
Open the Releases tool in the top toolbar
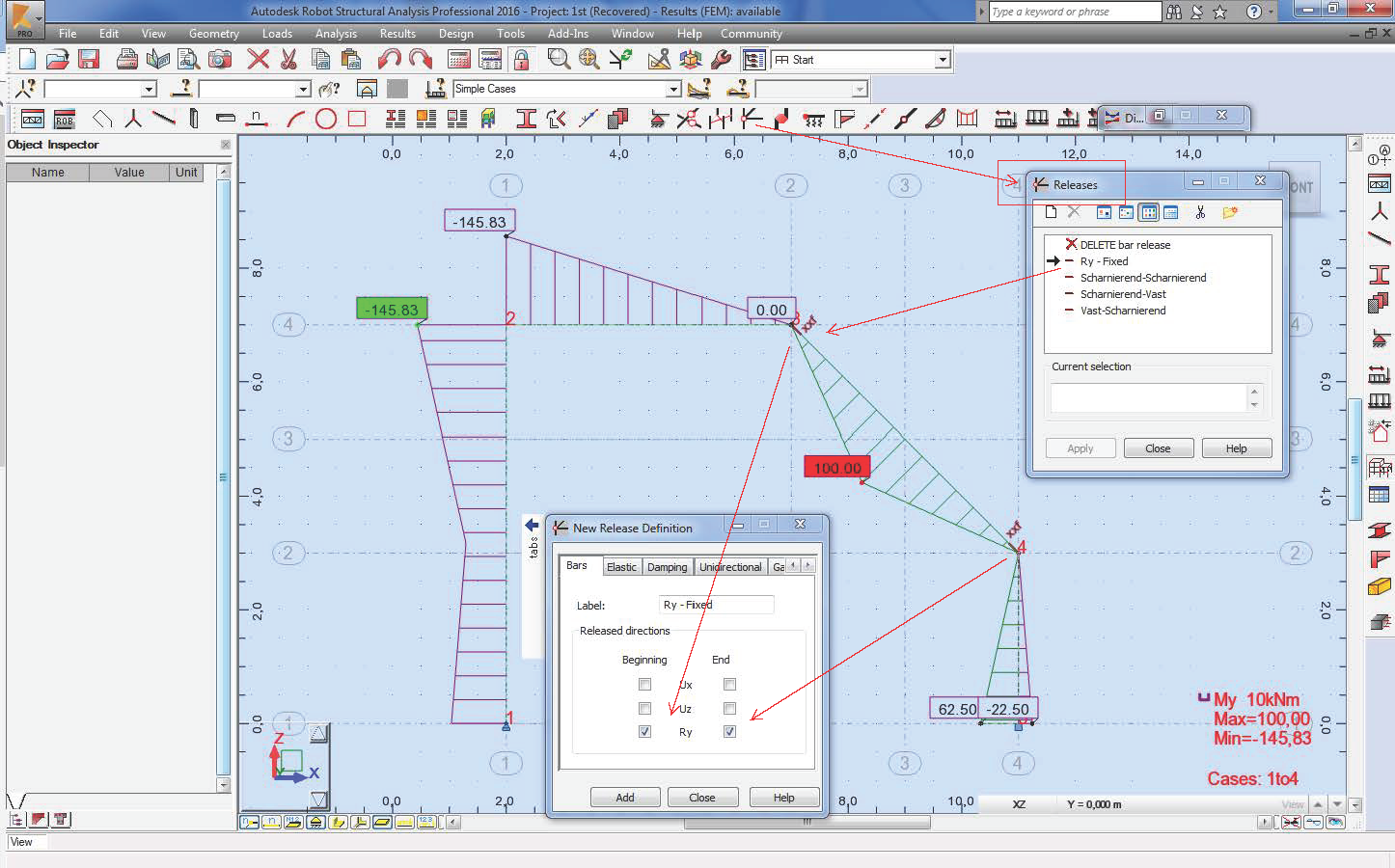pos(752,119)
